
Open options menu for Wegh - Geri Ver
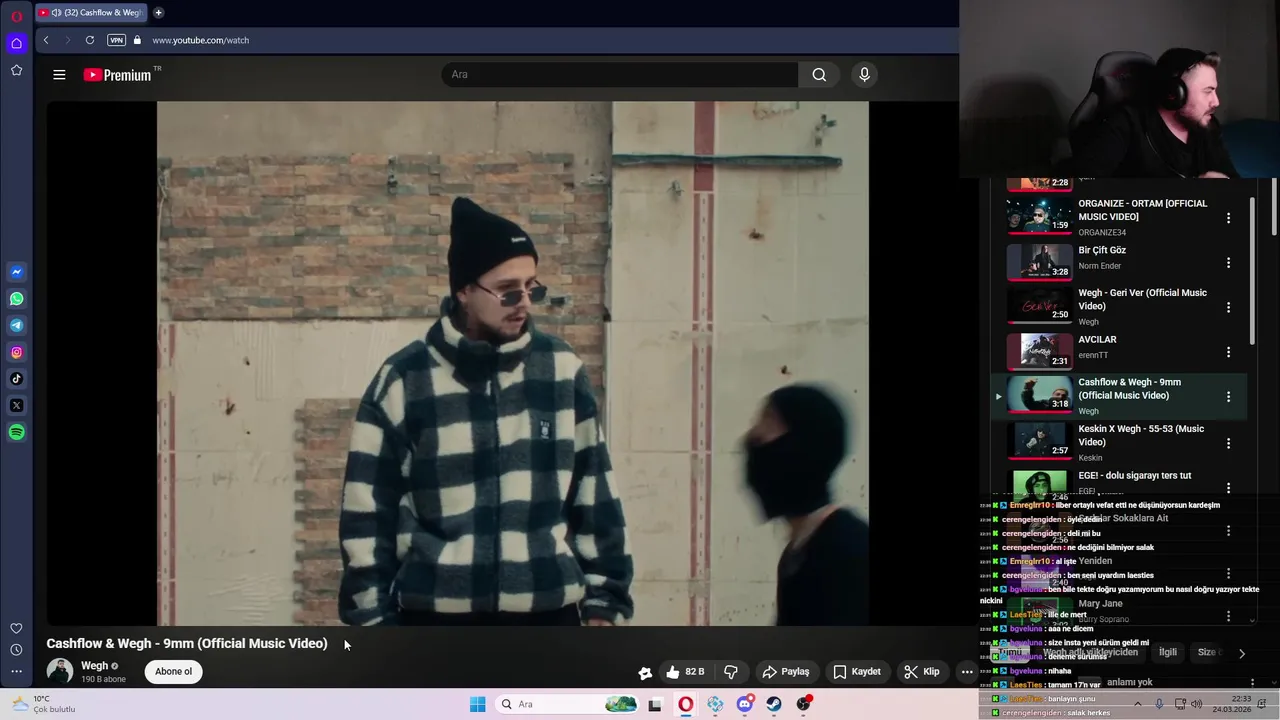pyautogui.click(x=1229, y=307)
